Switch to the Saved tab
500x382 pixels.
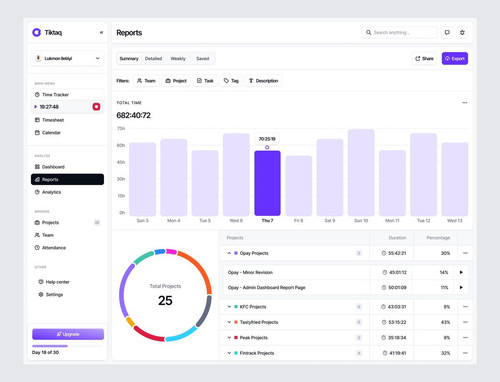203,59
